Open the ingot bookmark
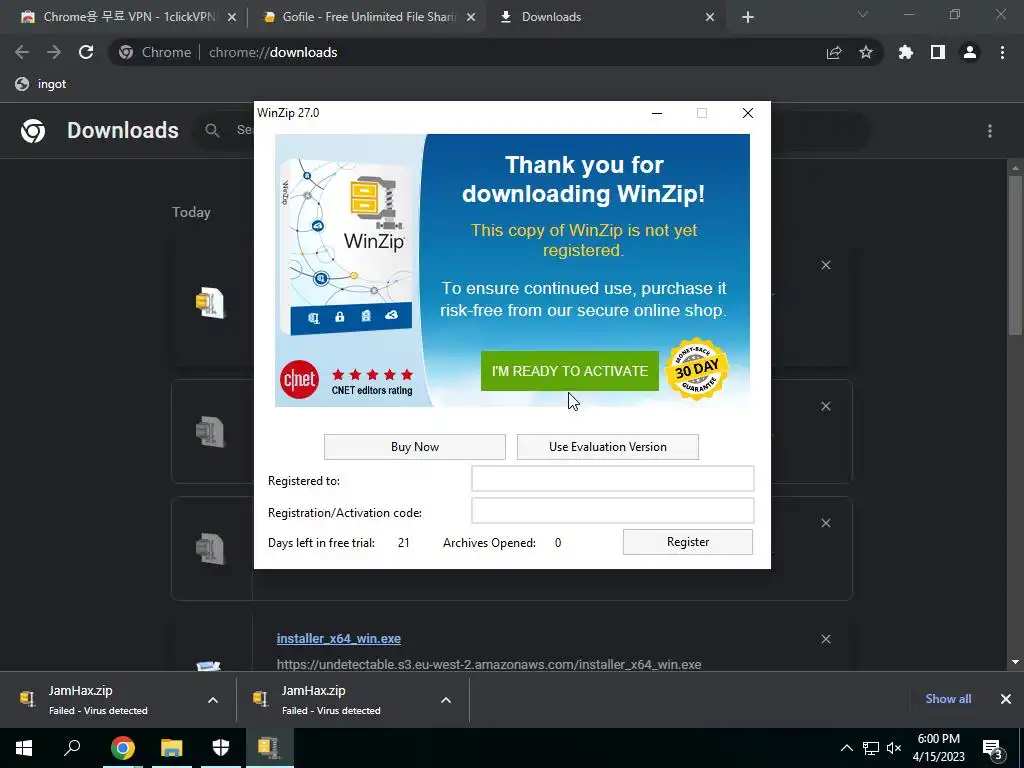1024x768 pixels. click(40, 84)
